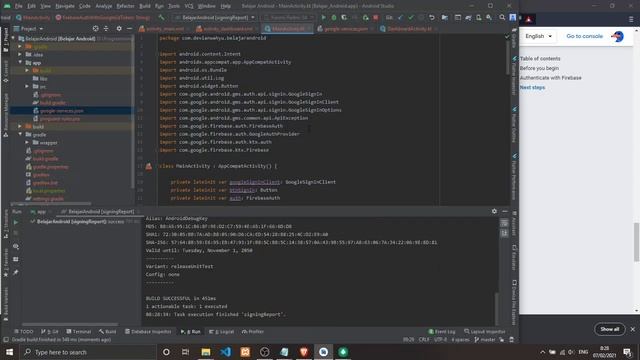Collapse the app folder in project tree
The image size is (640, 360).
coord(20,62)
